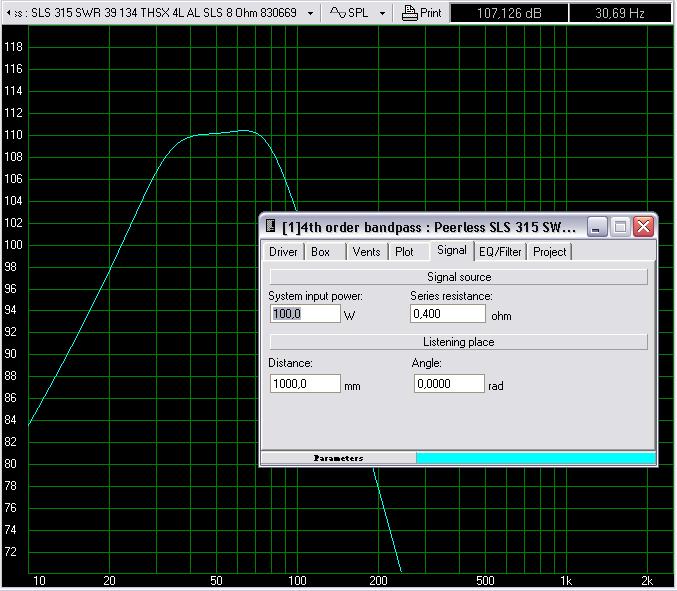Click the Listening place section header
The image size is (677, 591).
pos(459,342)
